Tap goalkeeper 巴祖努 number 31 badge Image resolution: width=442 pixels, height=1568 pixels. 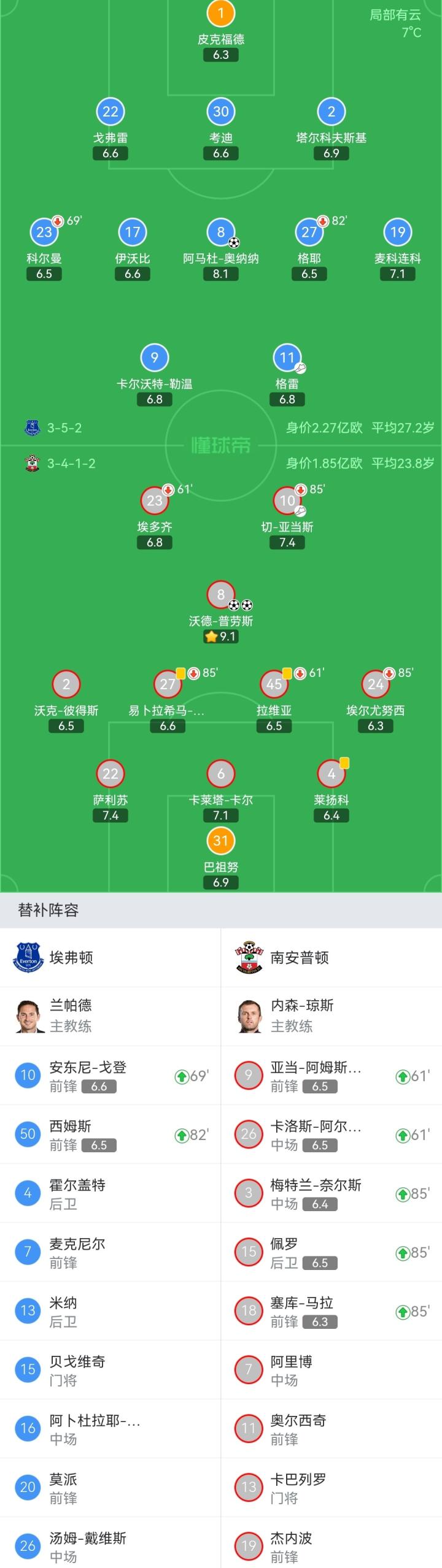coord(221,841)
